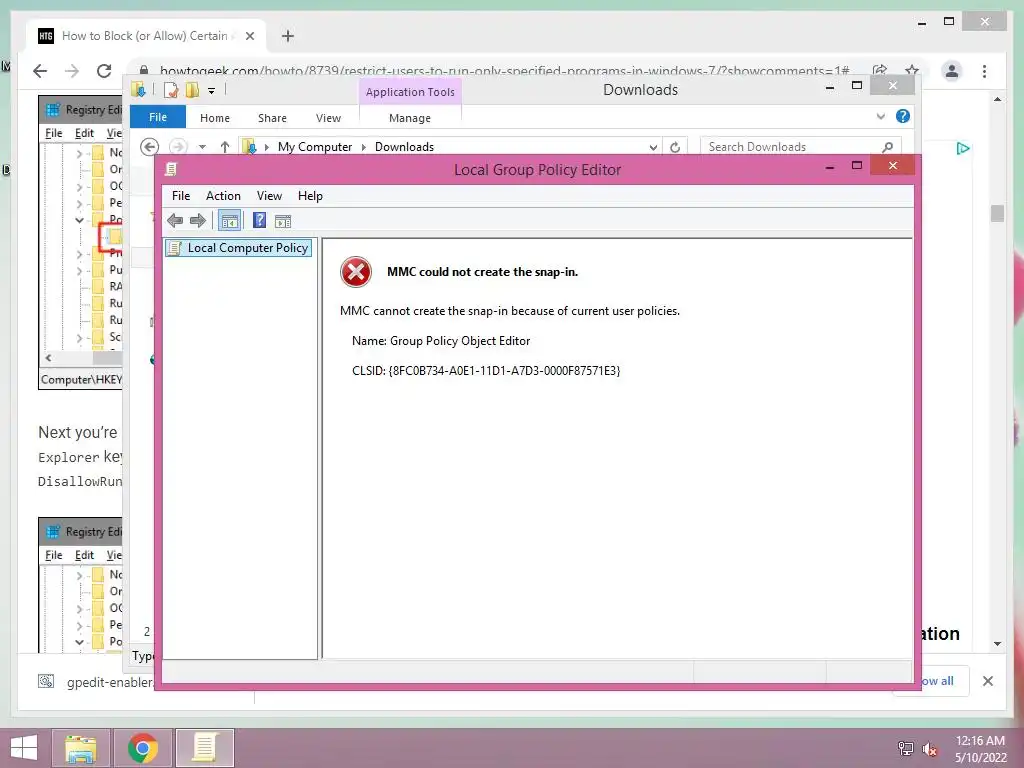The width and height of the screenshot is (1024, 768).
Task: Click the Search Downloads field
Action: coord(800,147)
